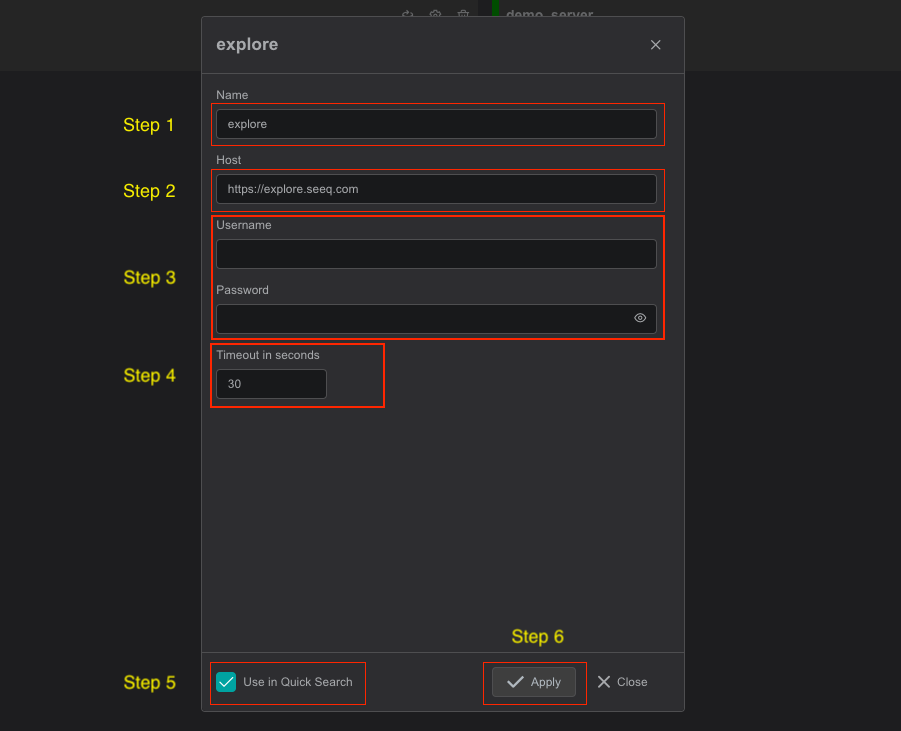Click the Close button in dialog footer
The width and height of the screenshot is (901, 731).
[622, 682]
